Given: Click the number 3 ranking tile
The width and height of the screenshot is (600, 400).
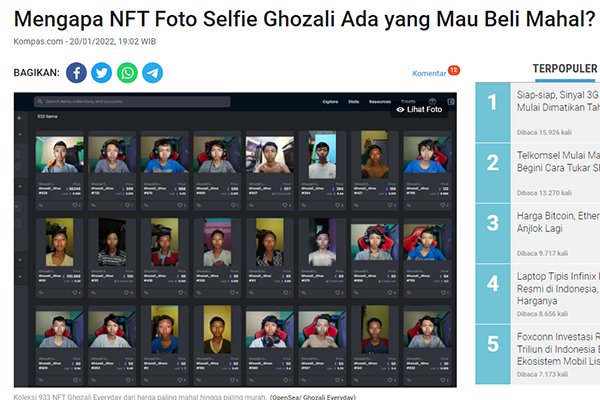Looking at the screenshot, I should point(493,233).
